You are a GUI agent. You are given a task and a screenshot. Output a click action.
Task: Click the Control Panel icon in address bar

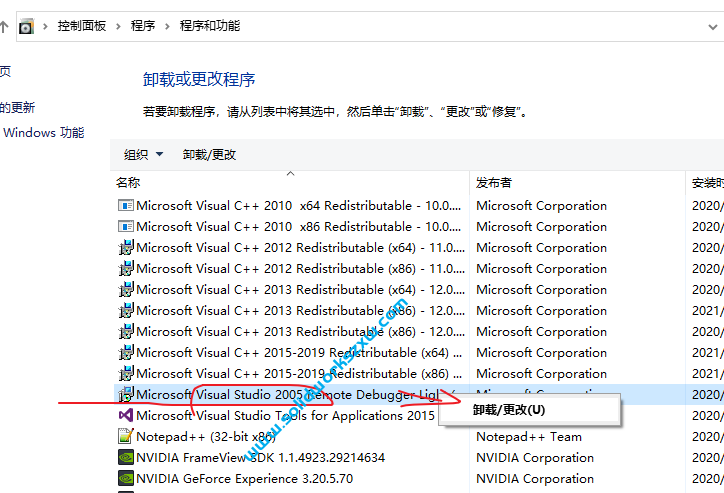point(26,26)
